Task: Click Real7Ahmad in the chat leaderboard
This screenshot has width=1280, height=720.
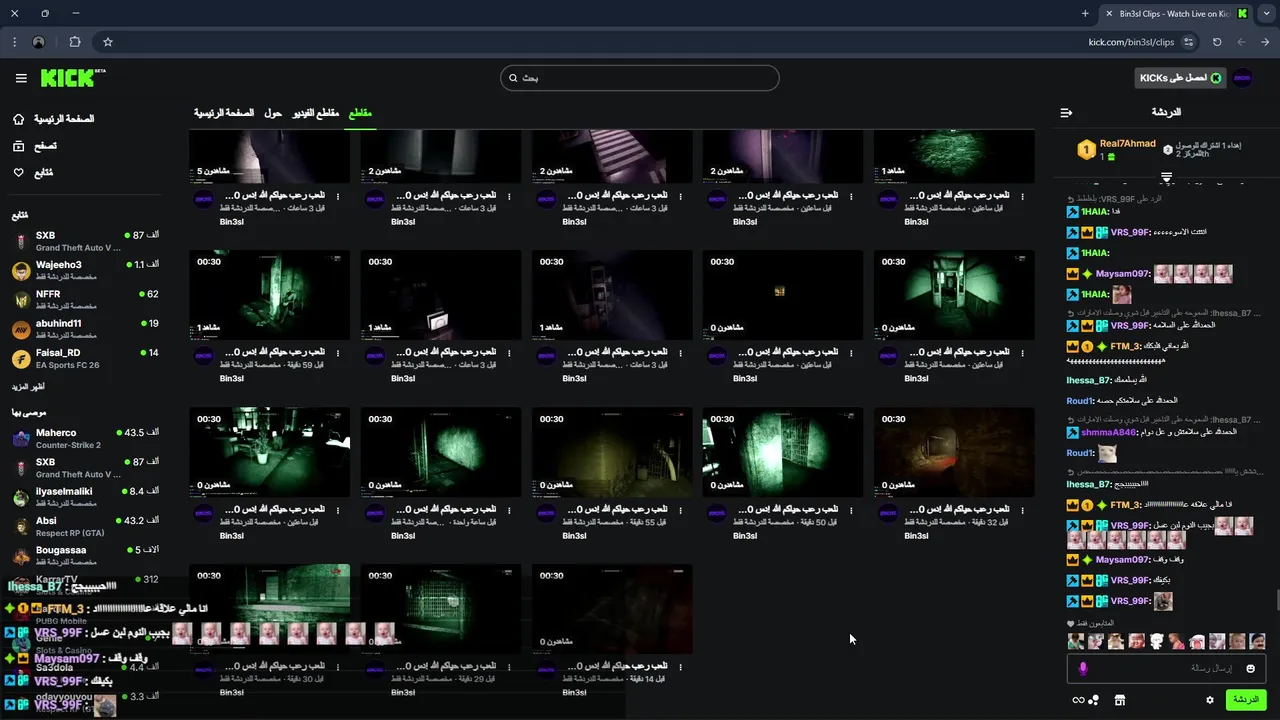Action: tap(1128, 144)
